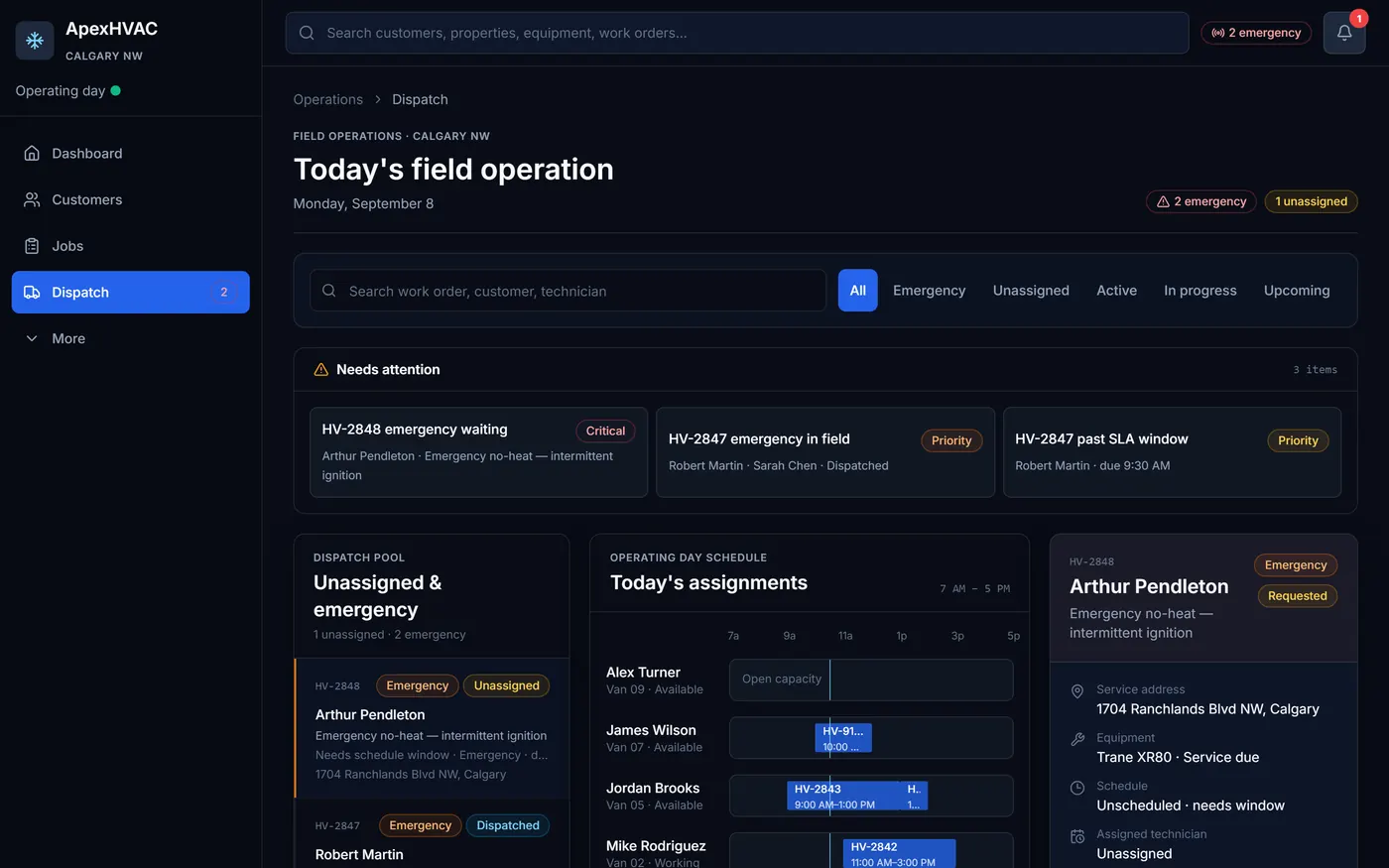Click the Service address pin icon
Viewport: 1389px width, 868px height.
click(x=1077, y=691)
